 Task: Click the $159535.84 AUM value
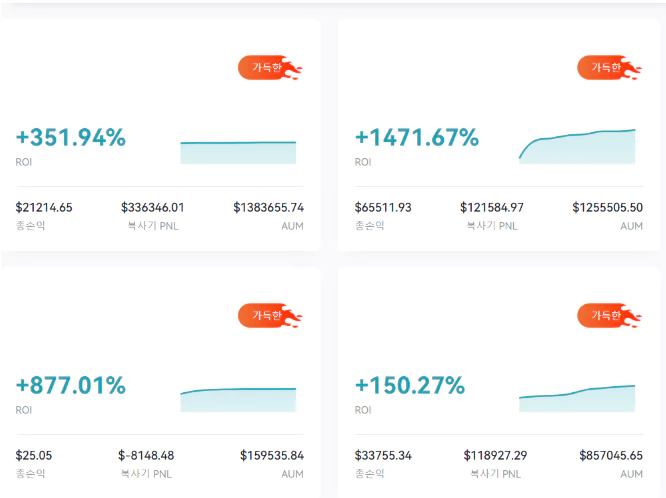coord(272,456)
